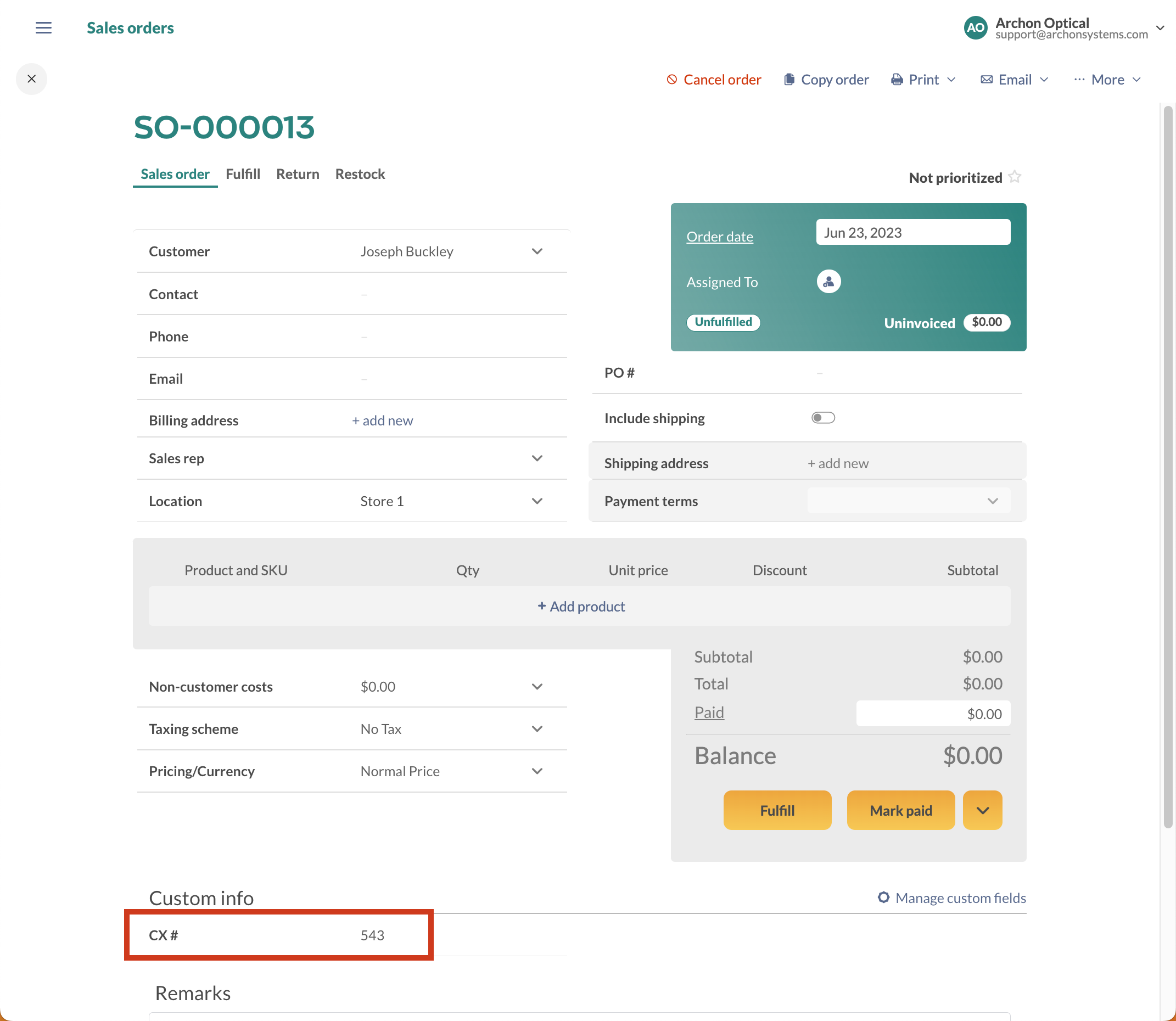Click Cancel order
This screenshot has width=1176, height=1021.
[713, 79]
